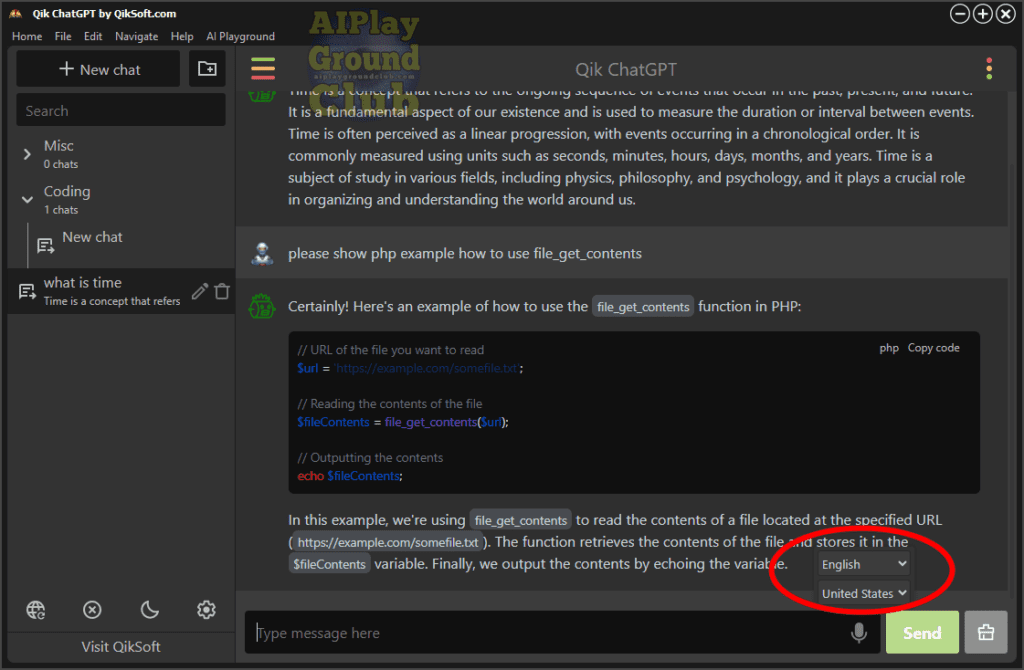Click the 'echo $fileContents;' code line
1024x670 pixels.
350,476
